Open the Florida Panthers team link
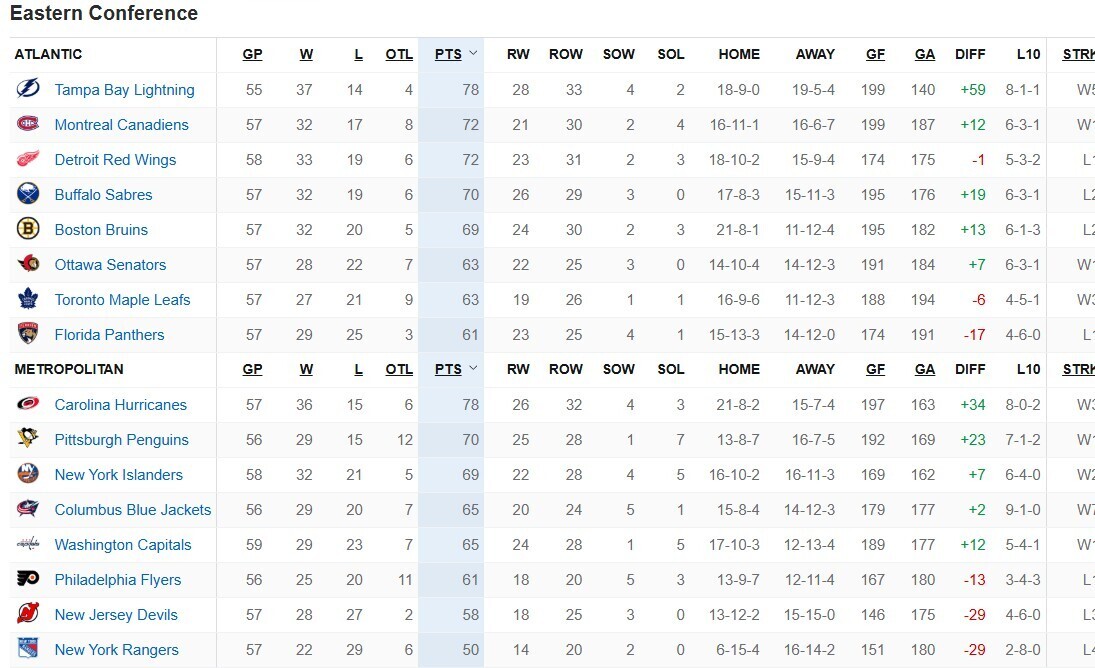Viewport: 1095px width, 668px height. pos(109,335)
